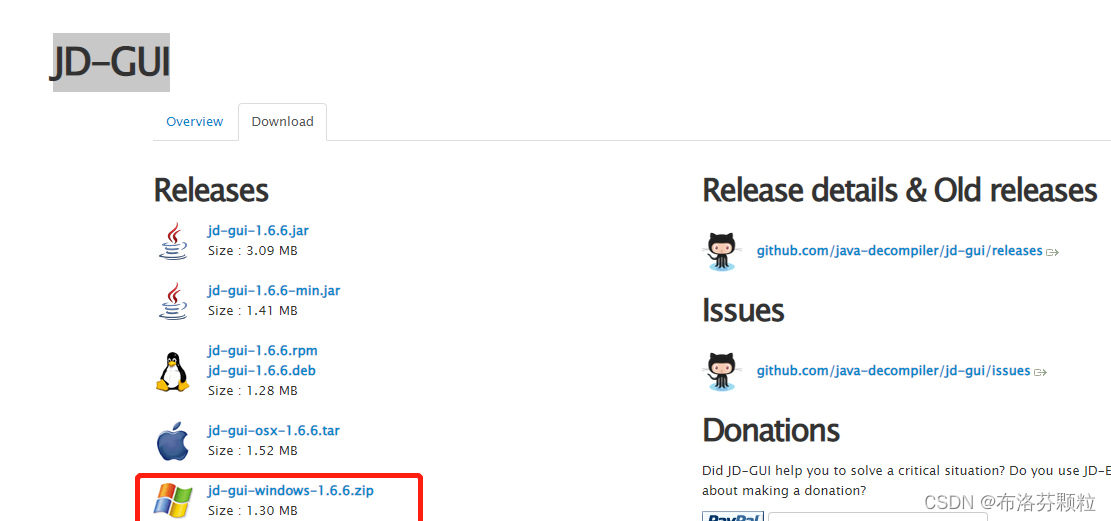Download jd-gui-windows-1.6.6.zip
The height and width of the screenshot is (521, 1111).
291,491
